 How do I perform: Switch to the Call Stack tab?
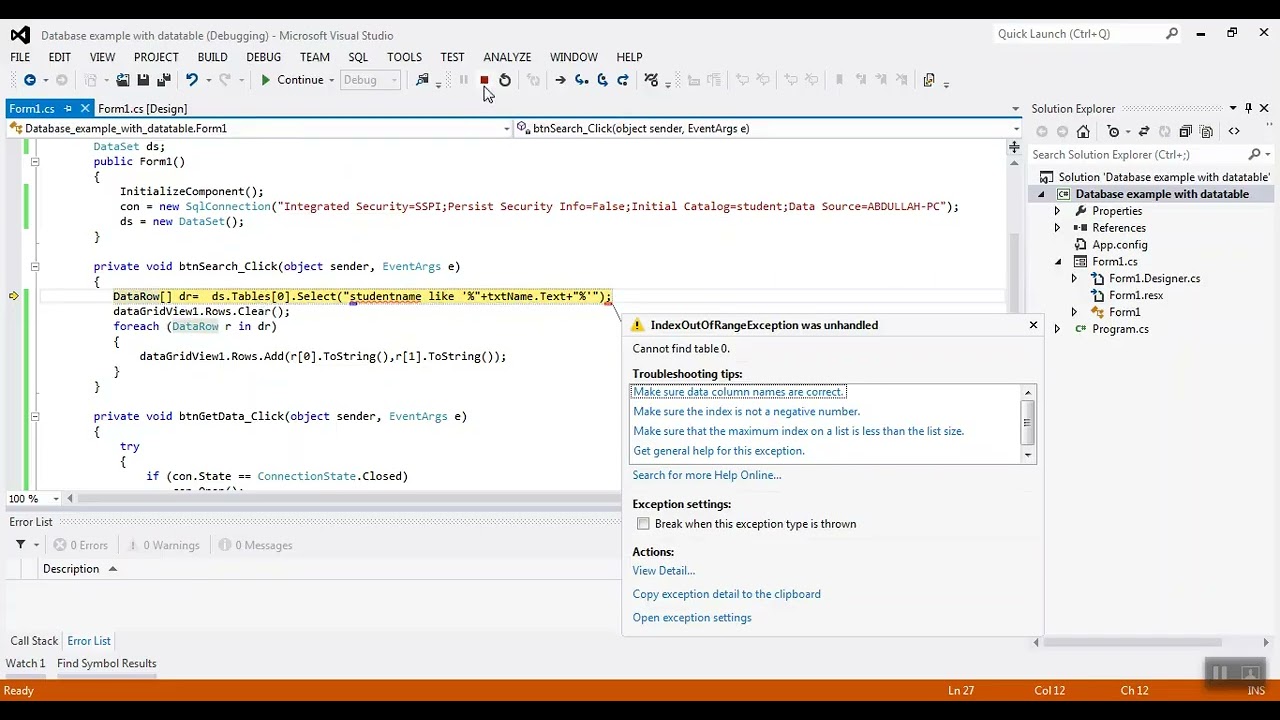point(34,641)
